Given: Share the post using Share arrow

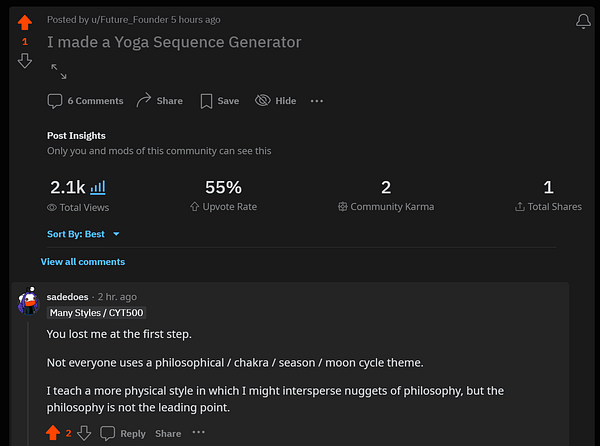Looking at the screenshot, I should coord(159,101).
